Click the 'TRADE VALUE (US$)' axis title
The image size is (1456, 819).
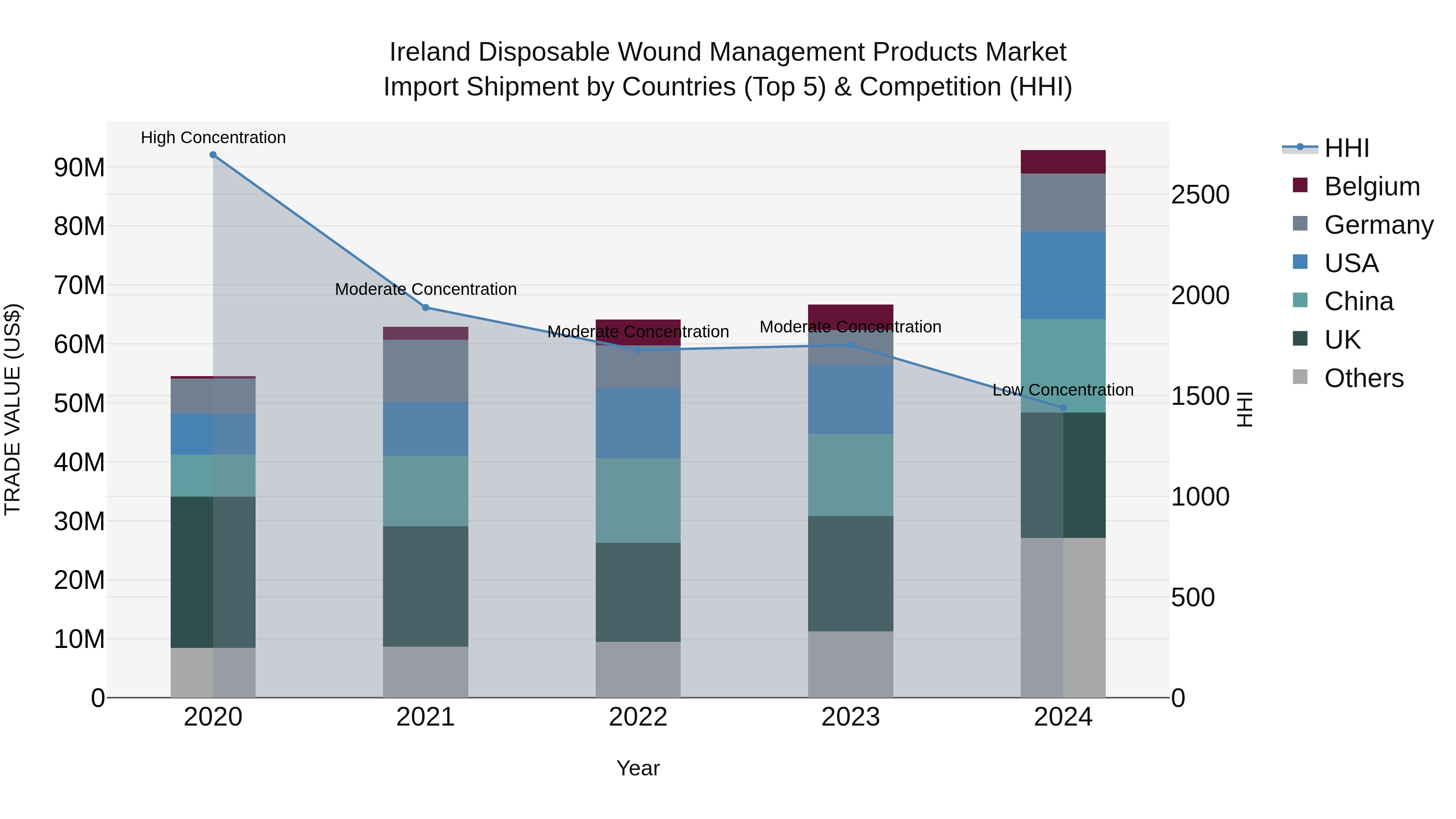point(13,409)
